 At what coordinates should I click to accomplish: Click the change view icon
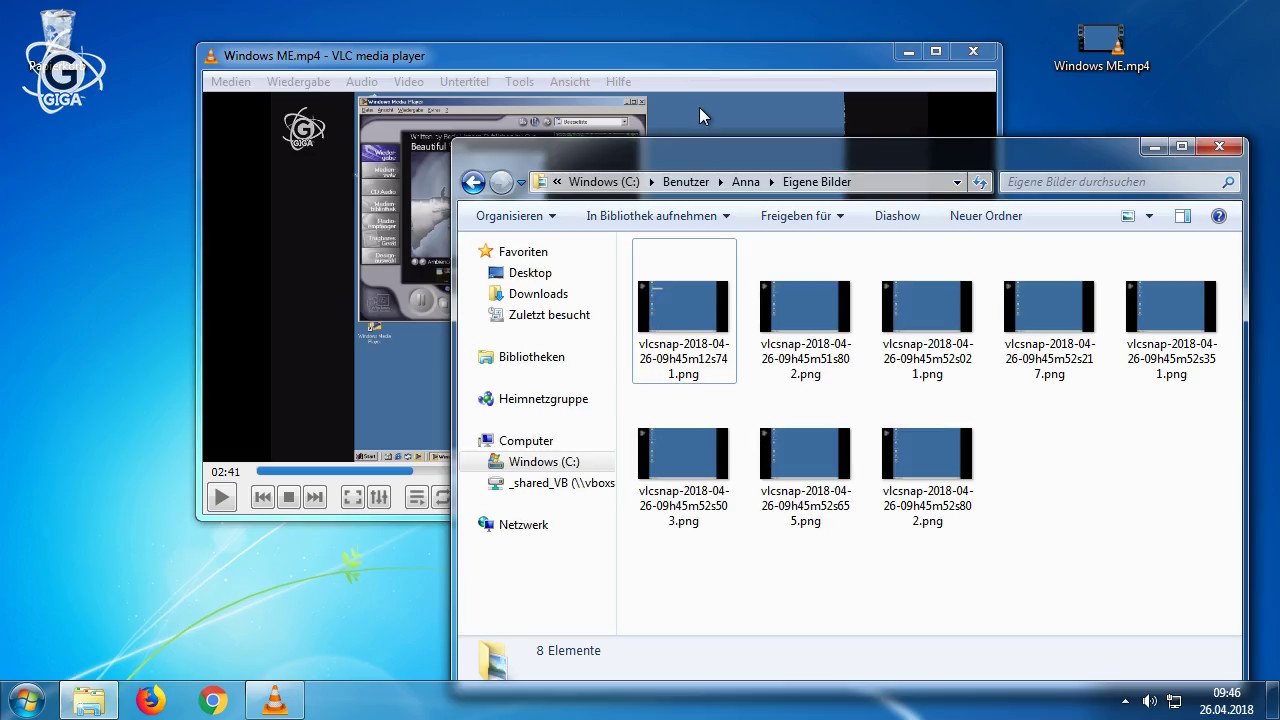[1129, 216]
